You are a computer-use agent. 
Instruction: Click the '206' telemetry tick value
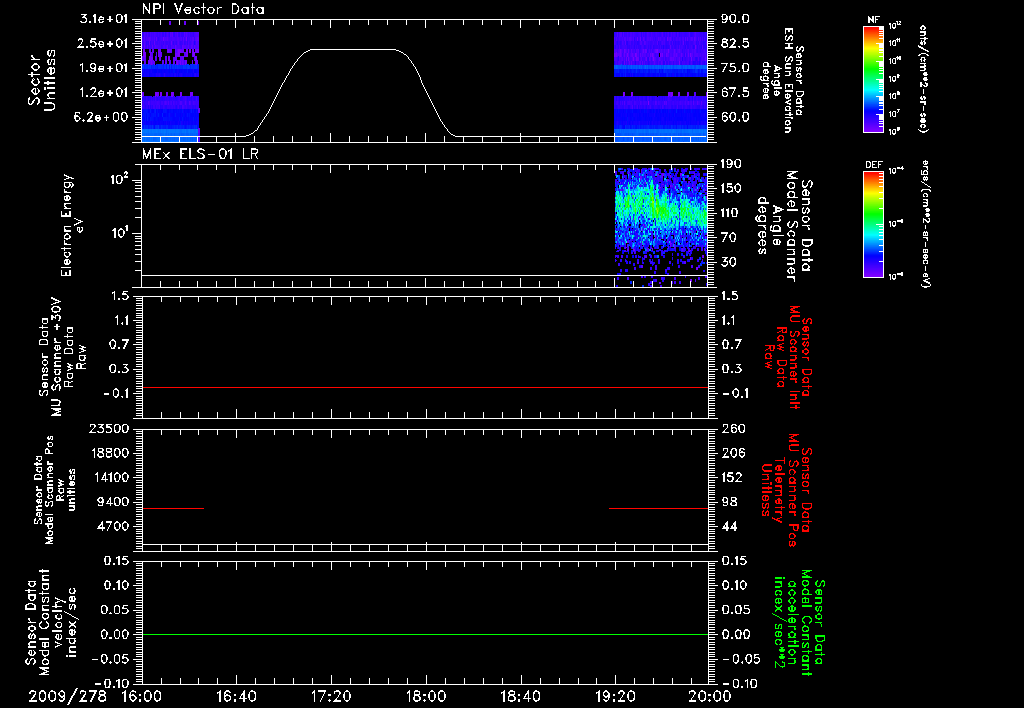pyautogui.click(x=732, y=453)
